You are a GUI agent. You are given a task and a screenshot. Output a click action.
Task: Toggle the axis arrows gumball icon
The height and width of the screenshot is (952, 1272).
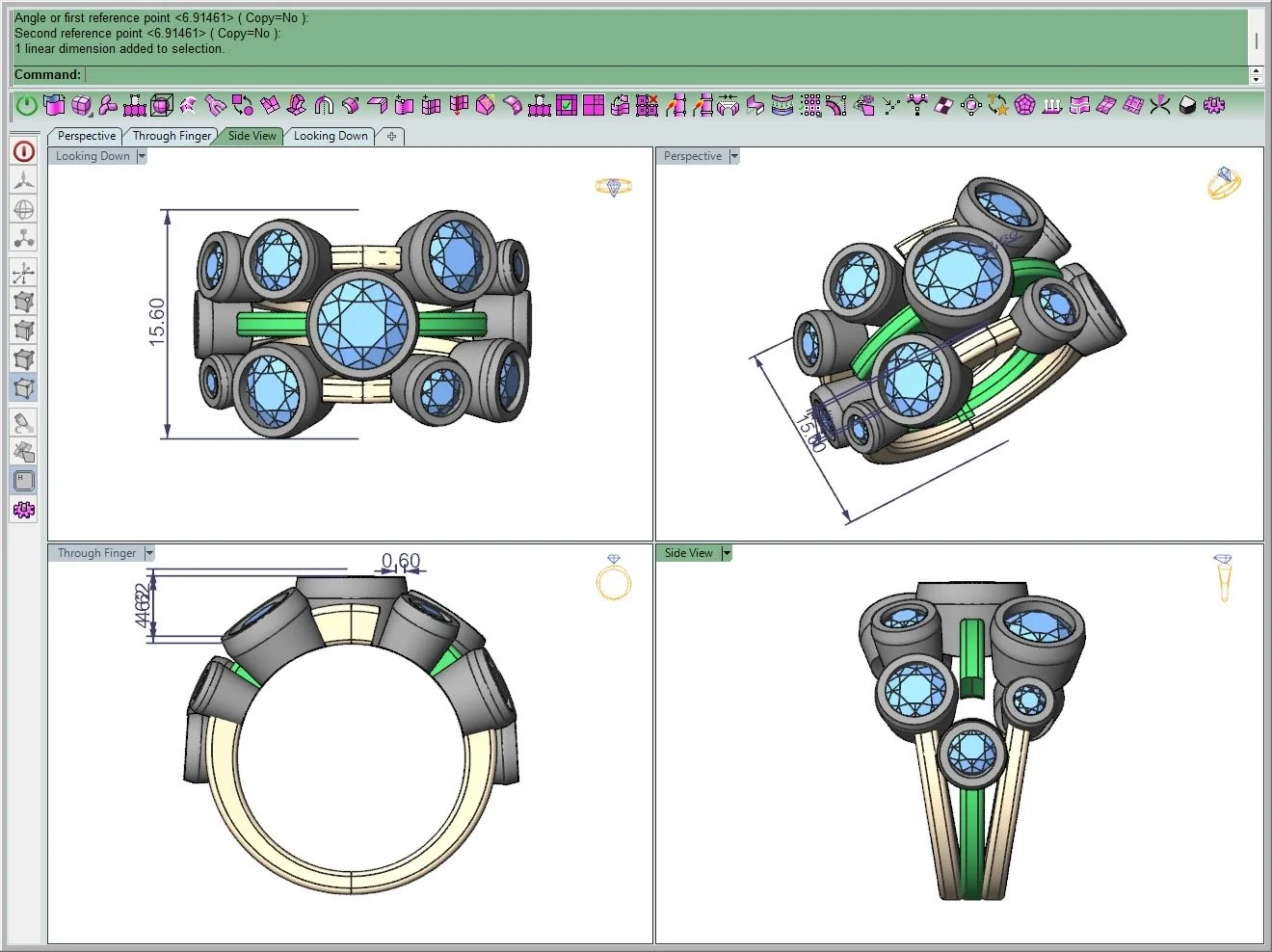tap(24, 273)
